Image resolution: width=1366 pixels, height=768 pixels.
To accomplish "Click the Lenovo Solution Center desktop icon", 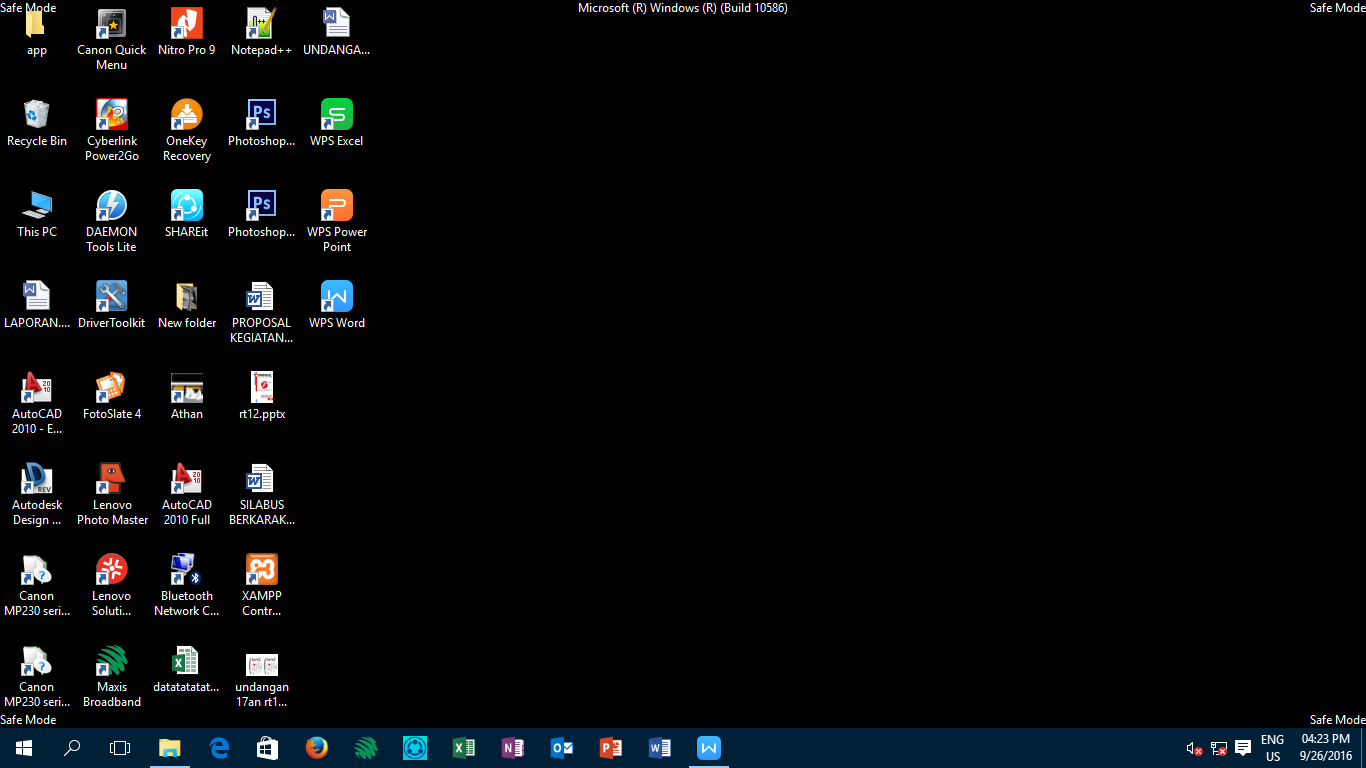I will 112,586.
